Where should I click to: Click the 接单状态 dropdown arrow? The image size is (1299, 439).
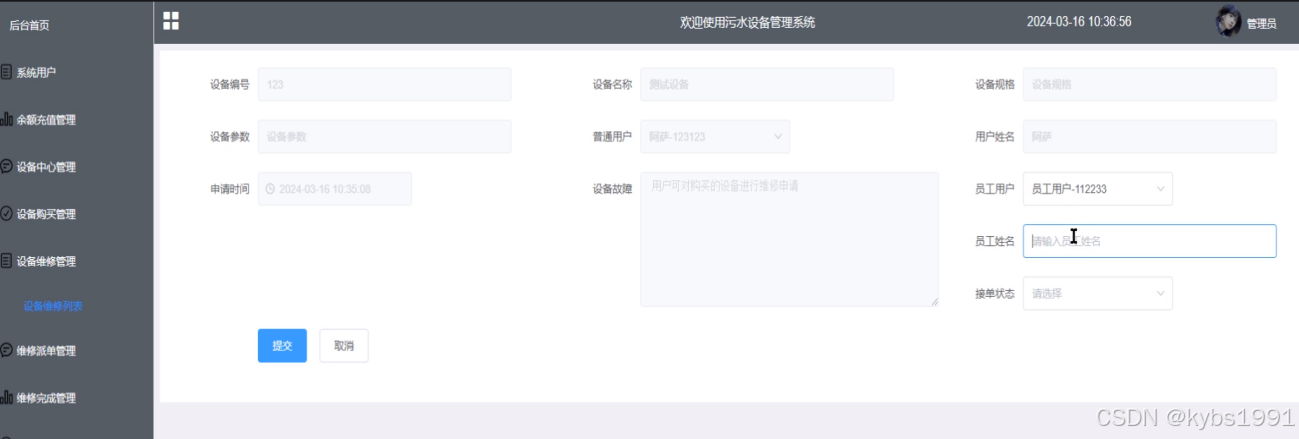1161,293
